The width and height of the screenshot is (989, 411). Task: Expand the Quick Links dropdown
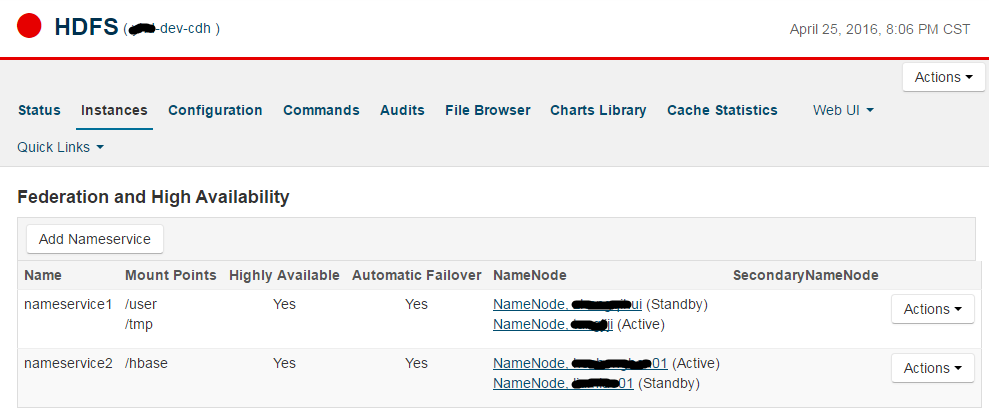tap(60, 147)
